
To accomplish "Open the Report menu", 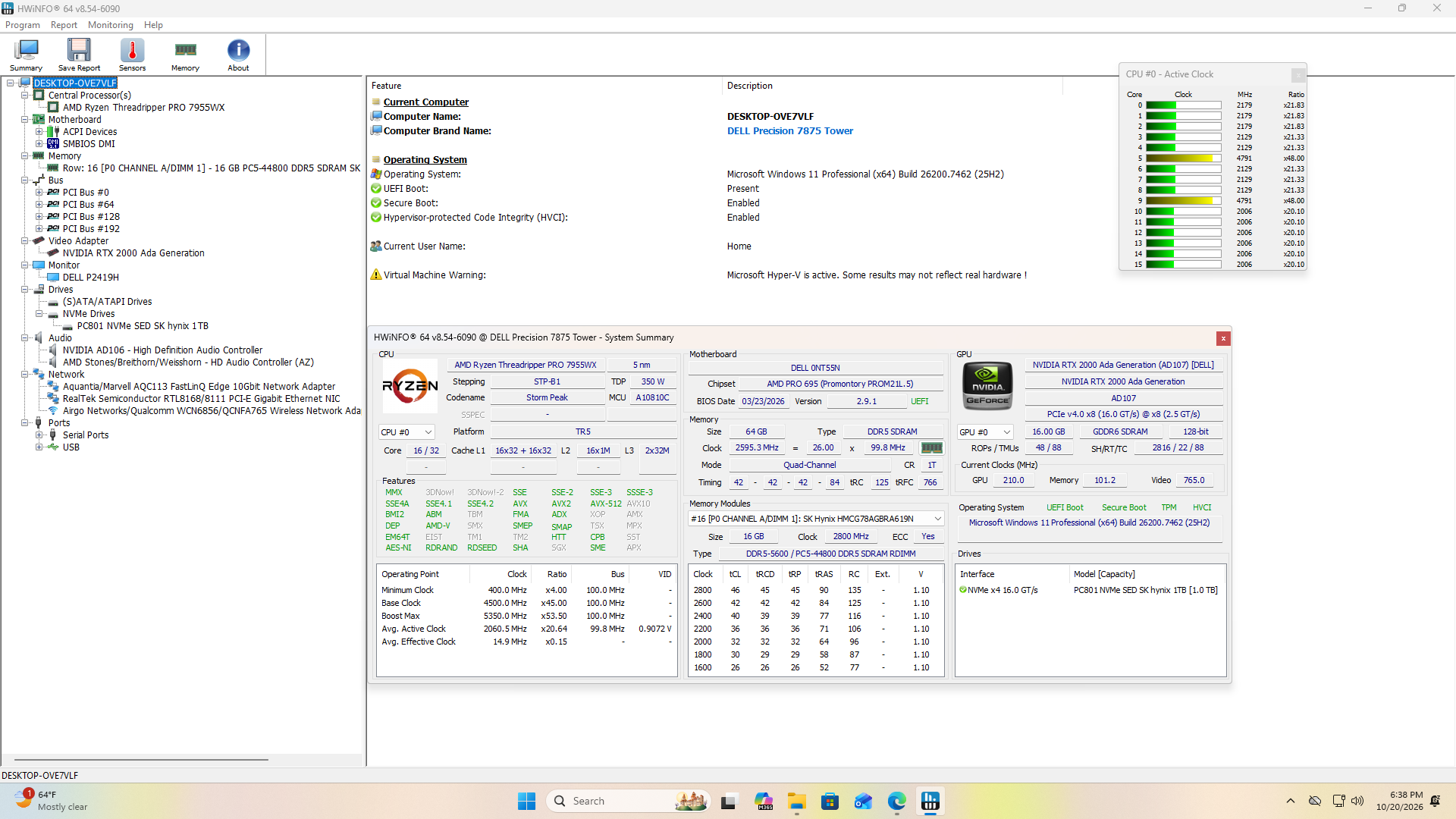I will (64, 25).
